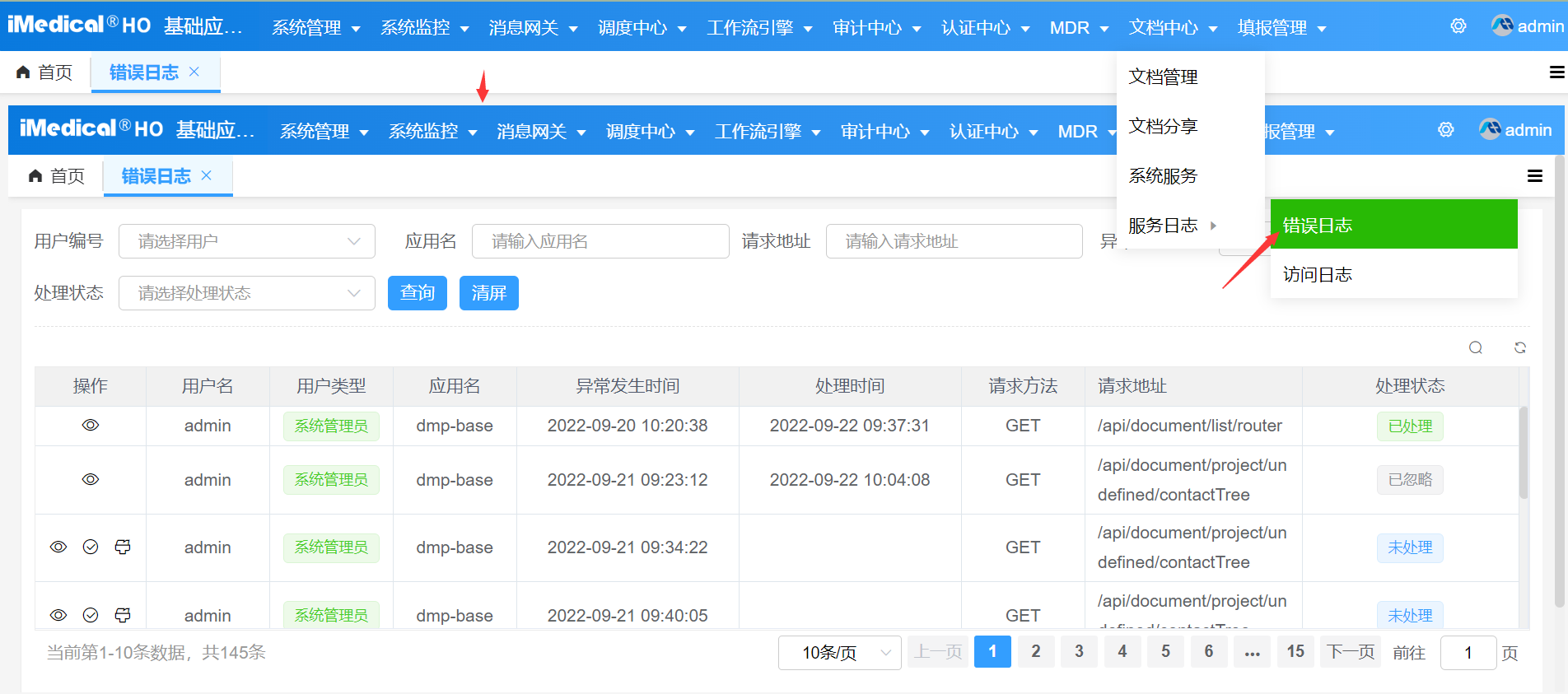View details of the 2022-09-20 10:20:38 error
This screenshot has height=694, width=1568.
point(91,426)
